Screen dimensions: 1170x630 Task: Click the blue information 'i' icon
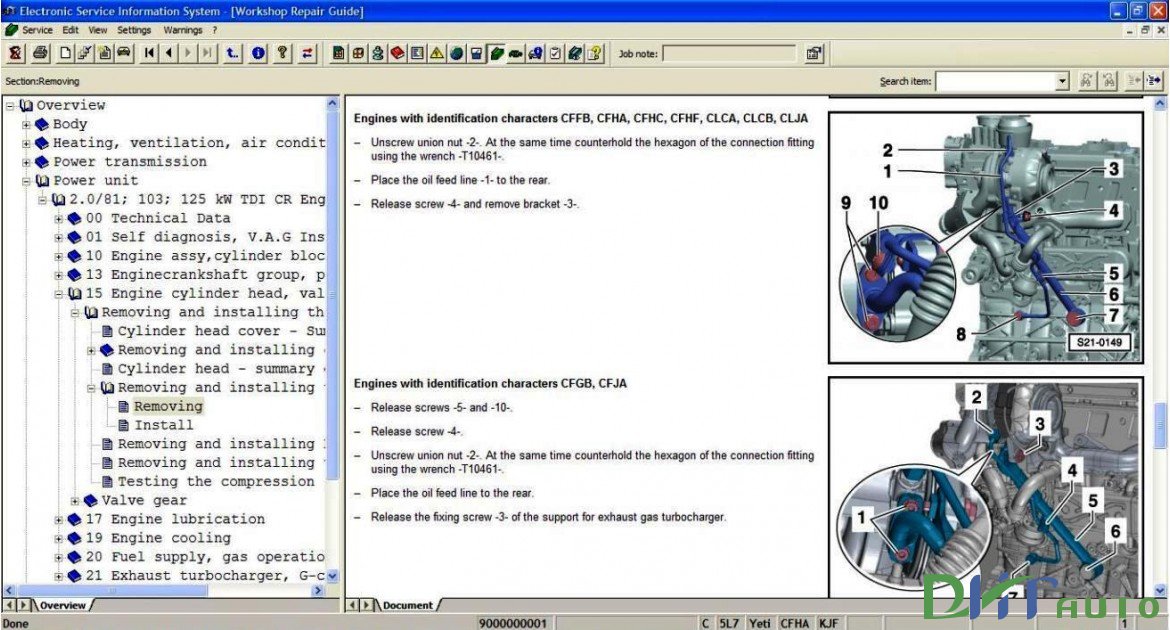[257, 53]
